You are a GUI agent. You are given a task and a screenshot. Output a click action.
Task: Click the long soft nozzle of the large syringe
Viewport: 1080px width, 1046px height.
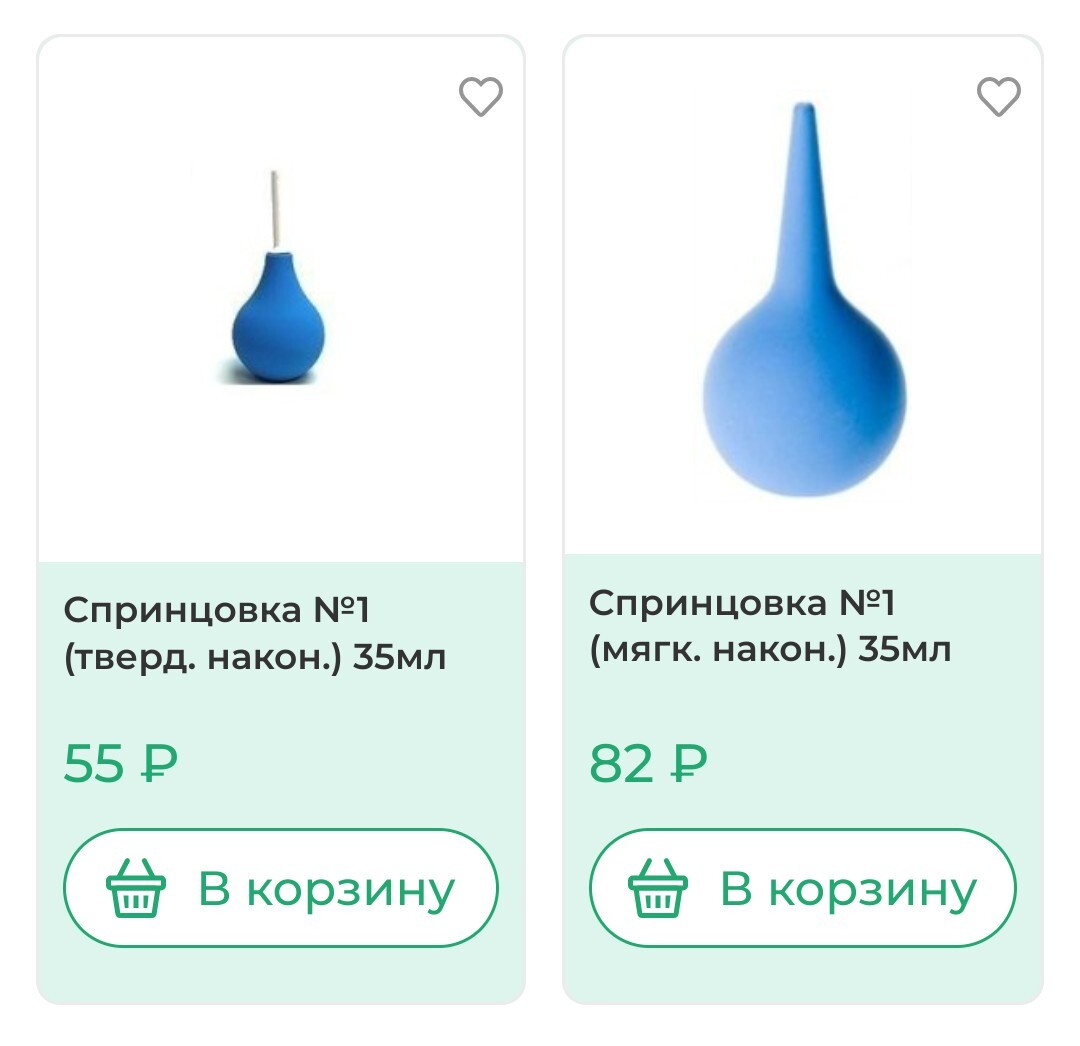806,200
